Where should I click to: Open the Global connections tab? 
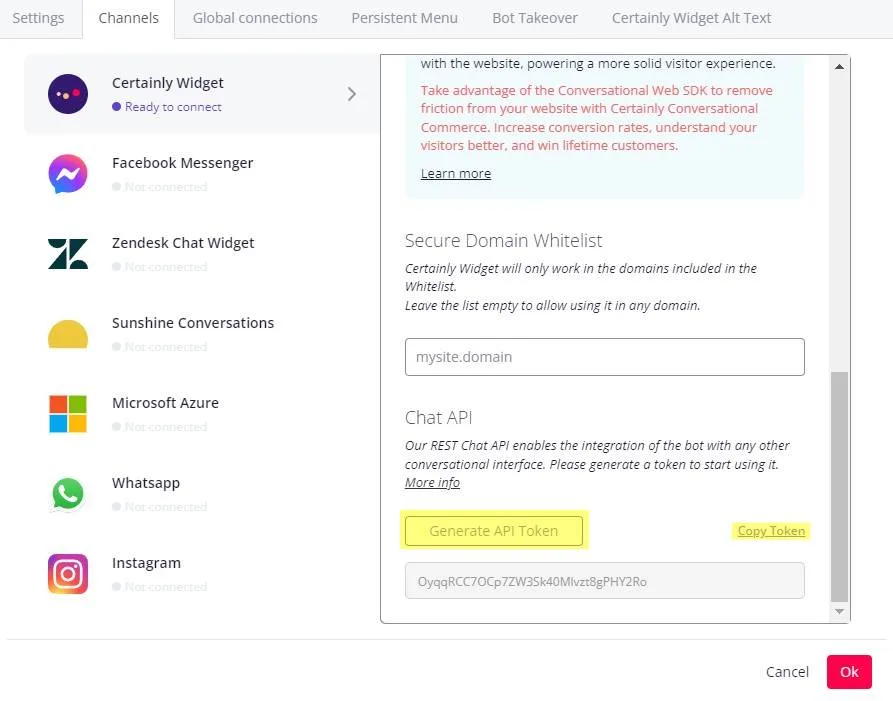tap(255, 18)
